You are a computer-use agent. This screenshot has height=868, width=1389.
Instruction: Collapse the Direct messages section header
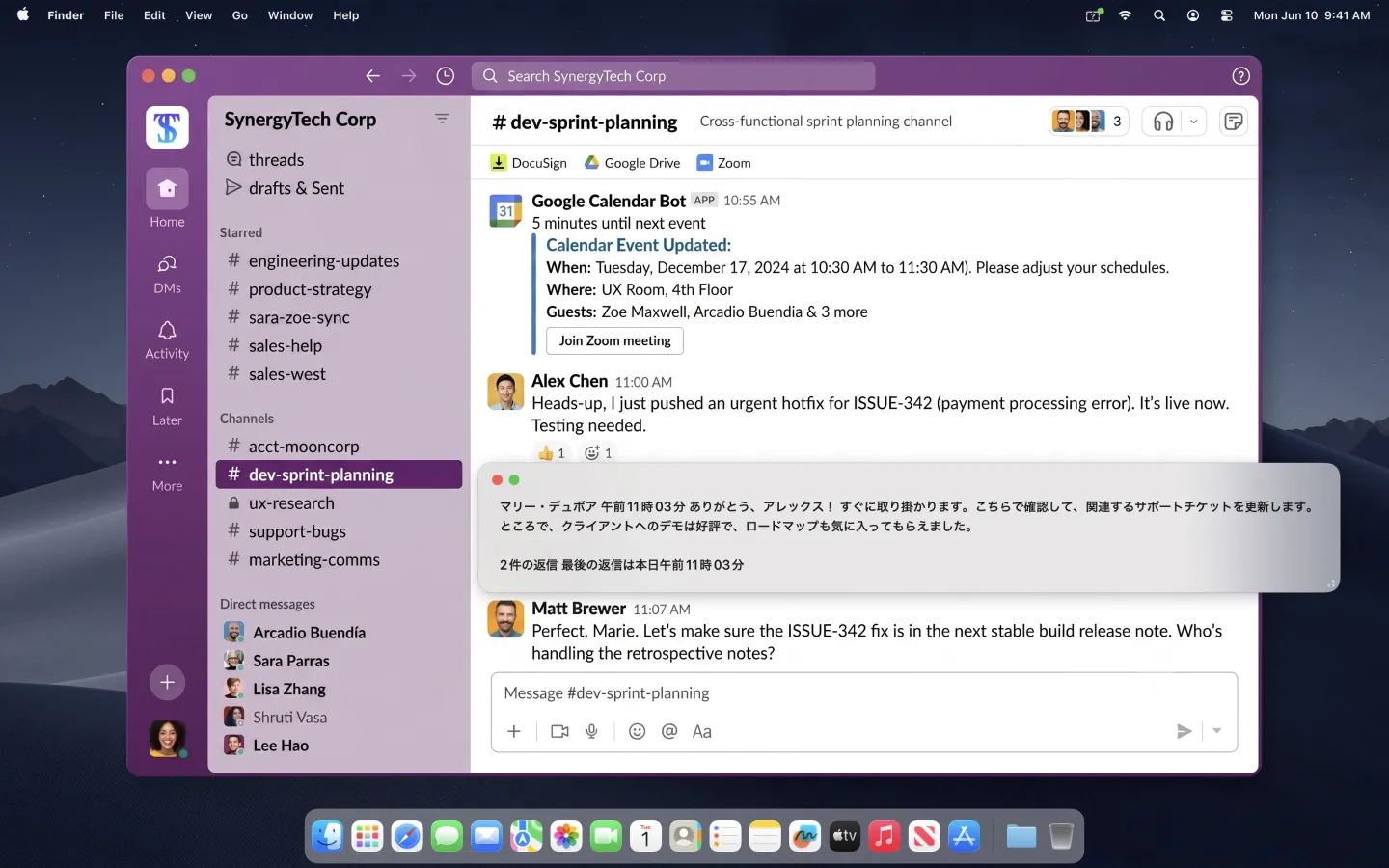[x=267, y=604]
